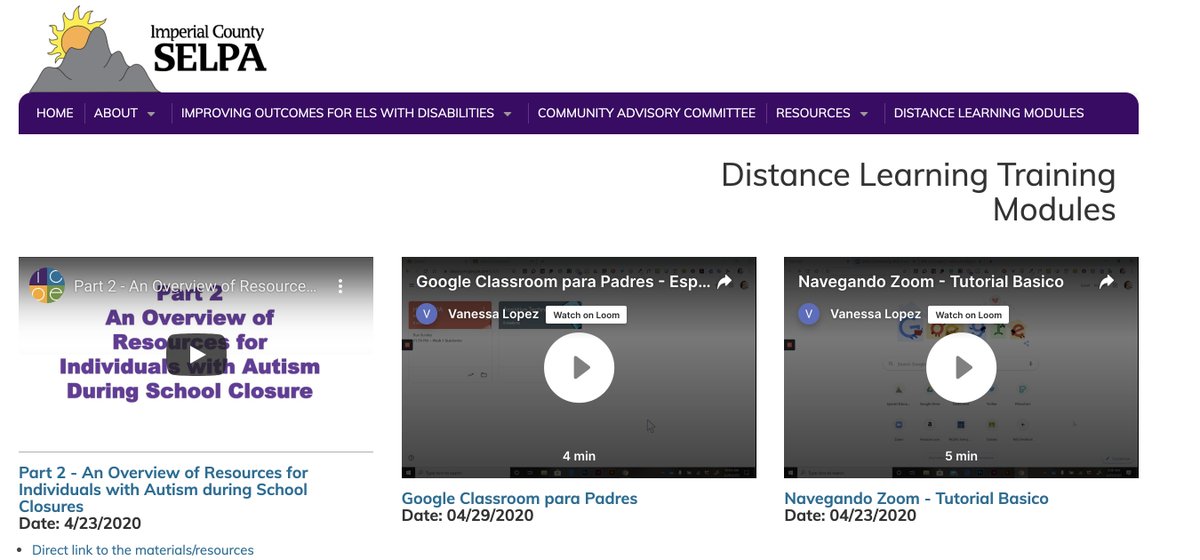Click Watch on Loom for Navegando Zoom video

(969, 314)
